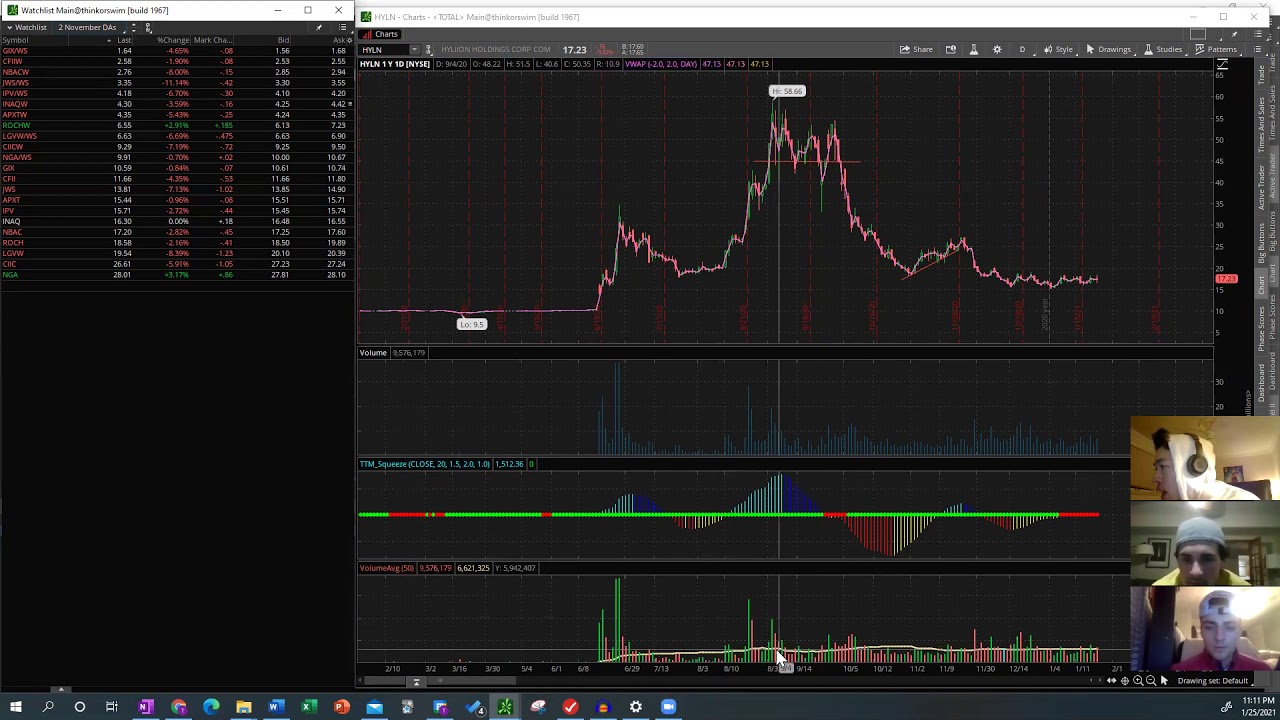Select the CIIC symbol in watchlist
The height and width of the screenshot is (720, 1280).
coord(9,264)
